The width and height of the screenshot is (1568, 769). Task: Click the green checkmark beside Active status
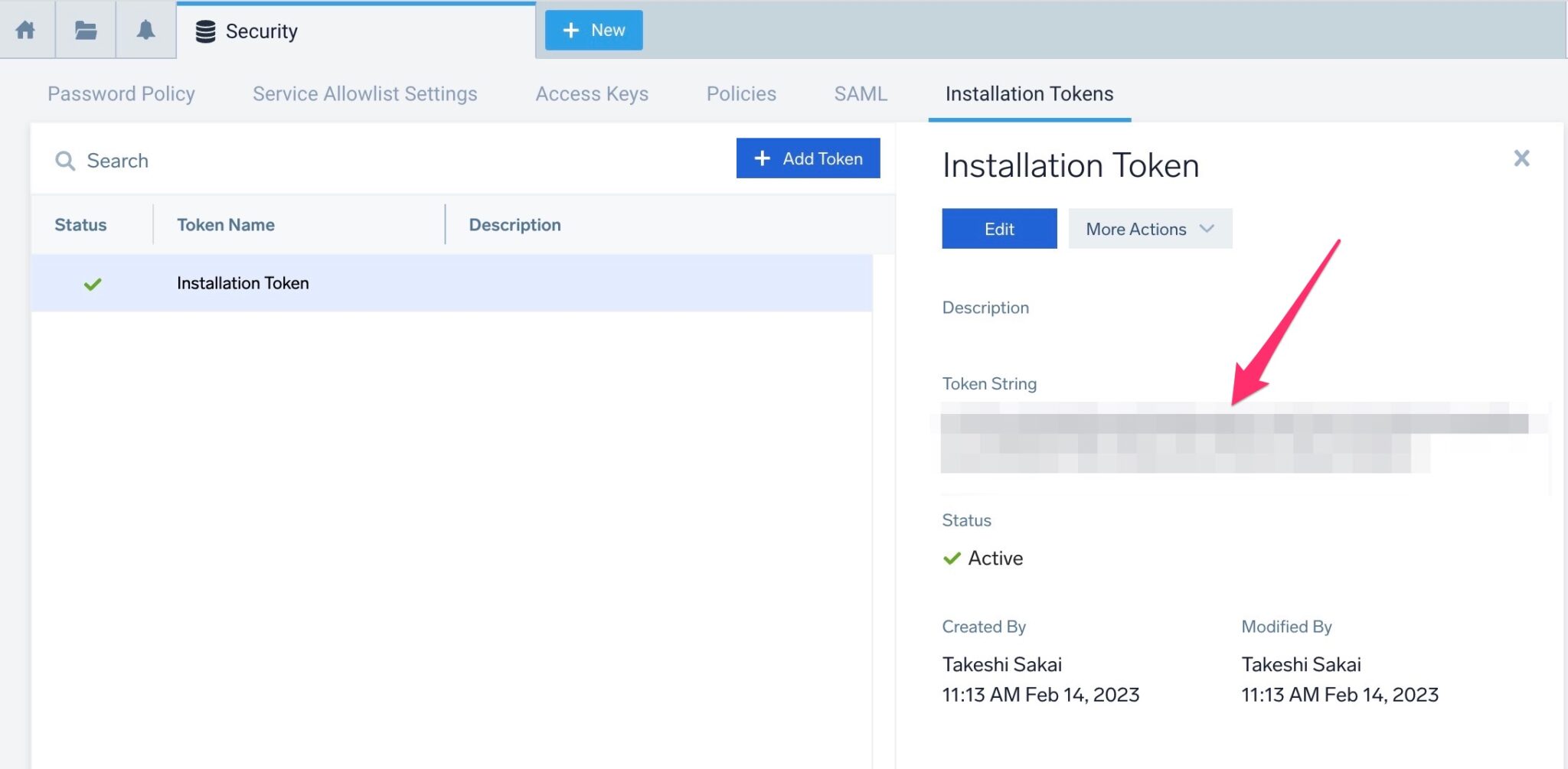(952, 558)
